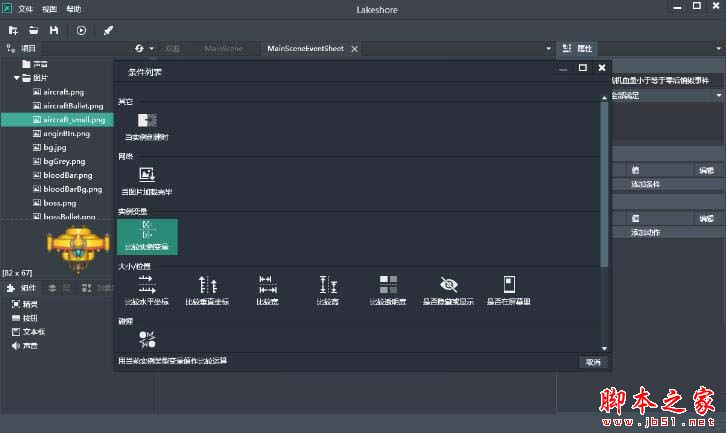Maximize the 条件列表 dialog window
The width and height of the screenshot is (726, 433).
point(582,68)
